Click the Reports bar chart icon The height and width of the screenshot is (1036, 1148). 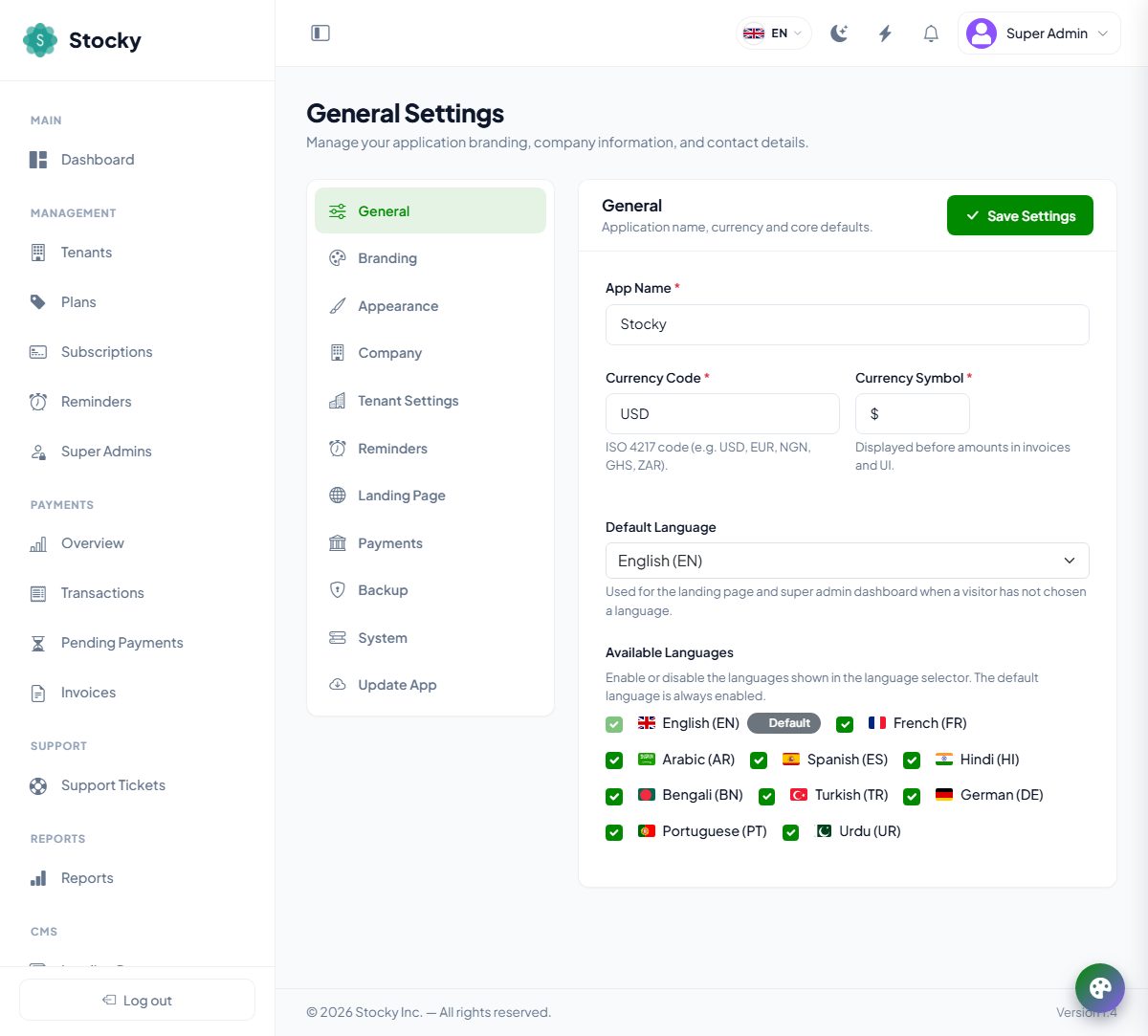(x=38, y=878)
